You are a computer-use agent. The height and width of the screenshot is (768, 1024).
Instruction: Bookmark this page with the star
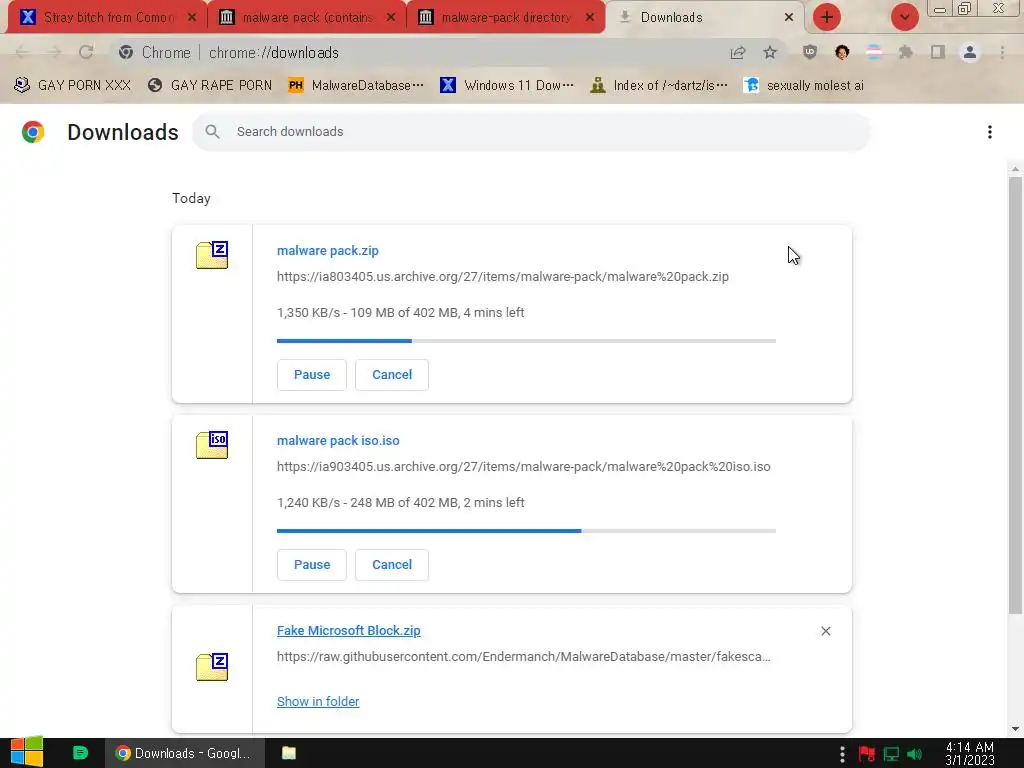(x=770, y=52)
